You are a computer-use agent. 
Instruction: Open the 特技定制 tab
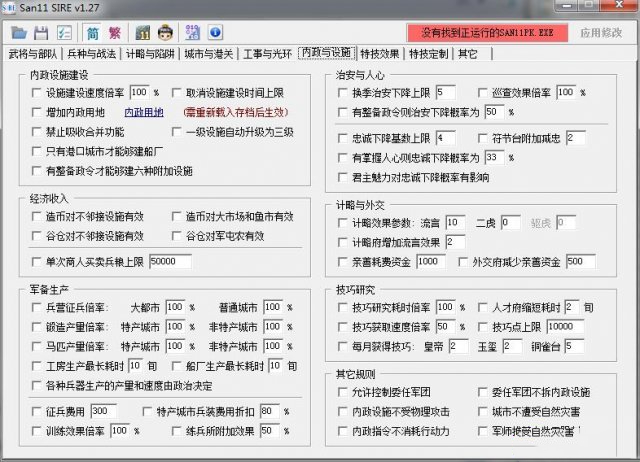[x=429, y=54]
